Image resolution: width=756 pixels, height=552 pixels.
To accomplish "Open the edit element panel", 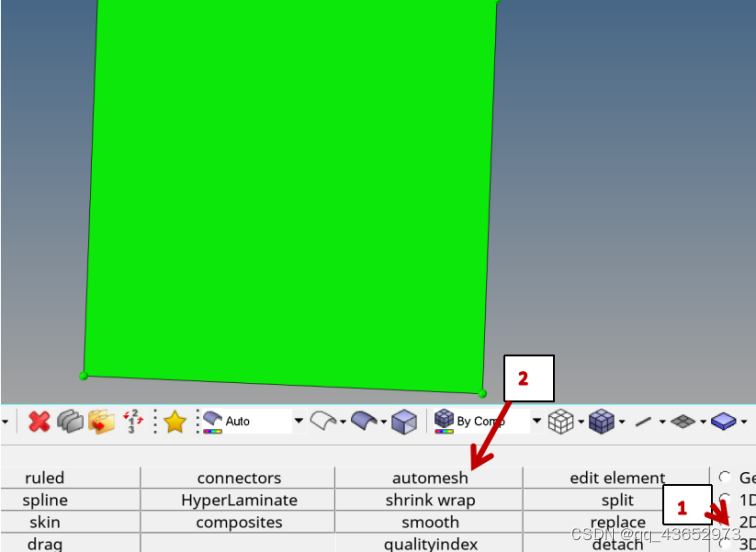I will coord(617,478).
